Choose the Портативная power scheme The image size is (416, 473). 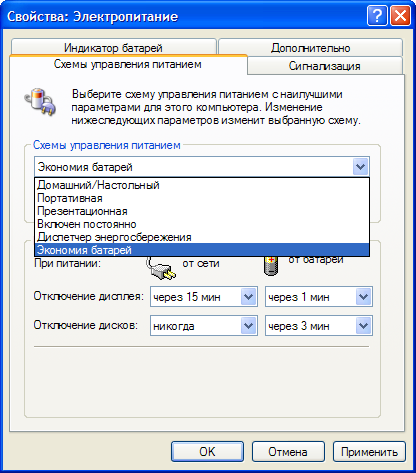(x=202, y=198)
